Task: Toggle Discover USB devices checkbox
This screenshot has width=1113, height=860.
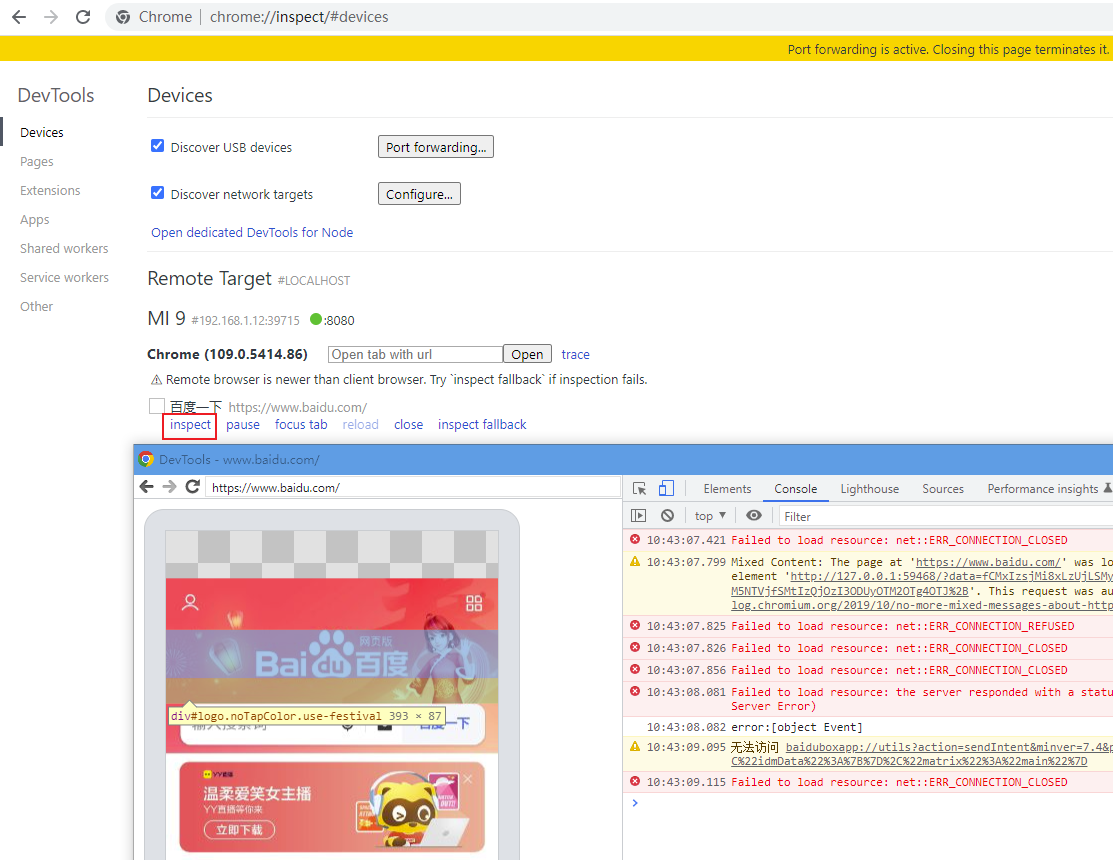Action: click(x=158, y=146)
